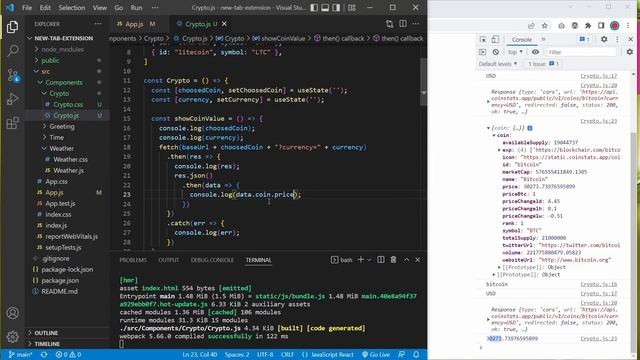Screen dimensions: 640x360
Task: Create a live expression with eye icon
Action: [x=535, y=52]
